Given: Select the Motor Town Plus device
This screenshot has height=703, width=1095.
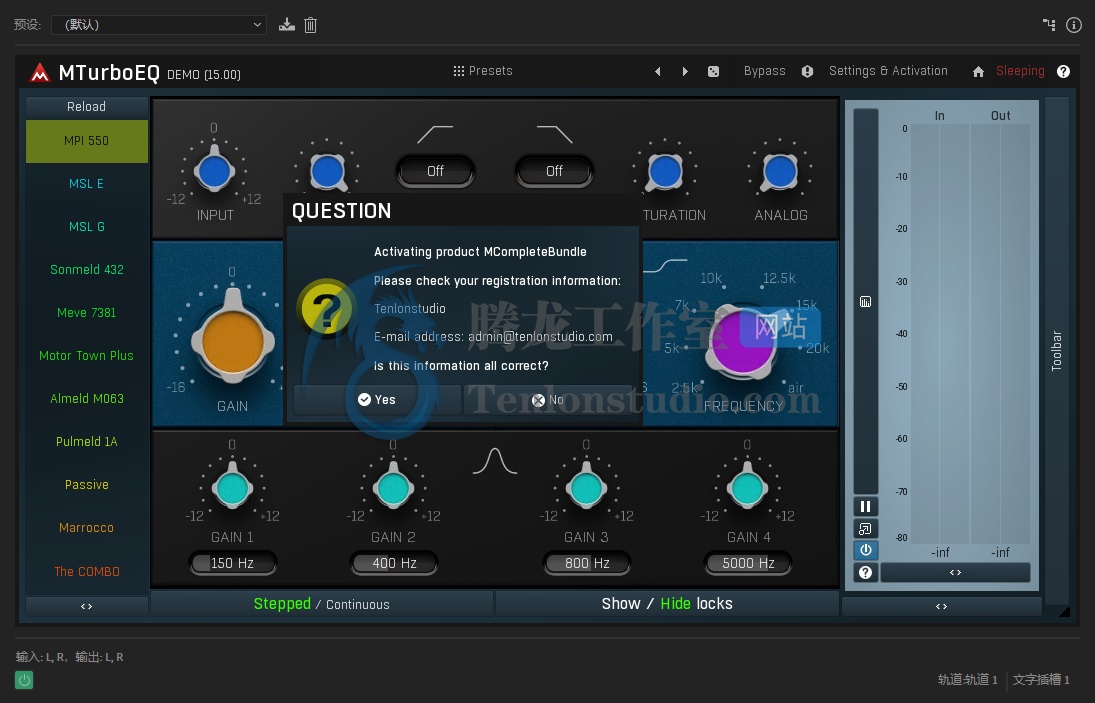Looking at the screenshot, I should click(87, 356).
